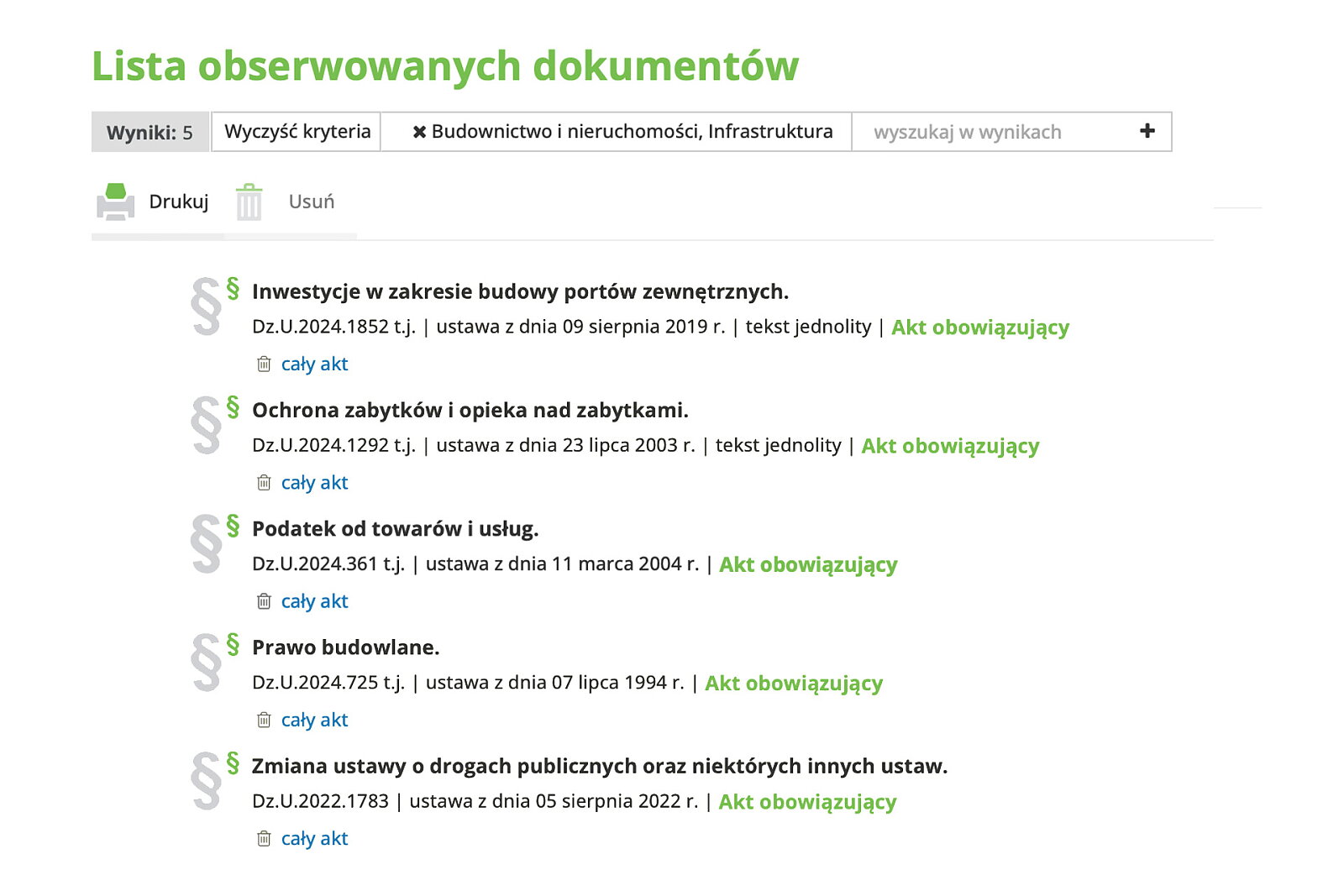Click the Dz.U.2024.725 t.j. reference text
Viewport: 1344px width, 896px height.
click(328, 682)
